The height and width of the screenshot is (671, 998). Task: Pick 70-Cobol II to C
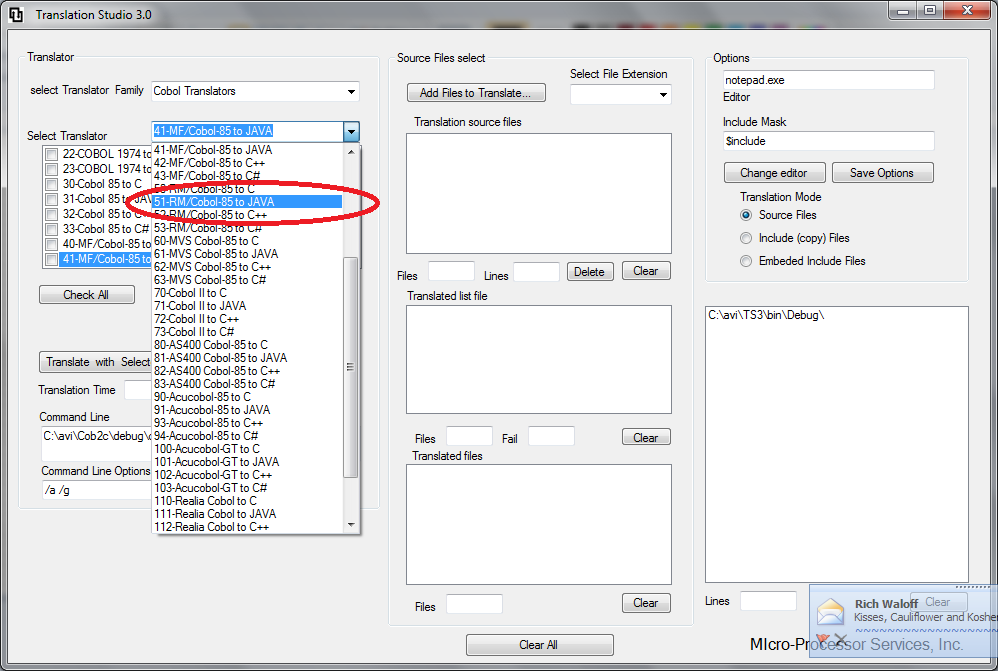(x=248, y=293)
